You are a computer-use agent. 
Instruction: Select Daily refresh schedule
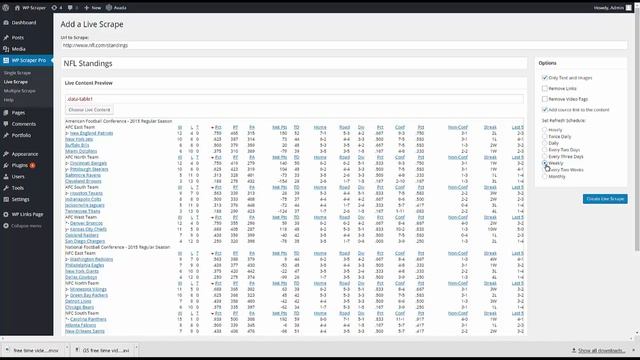click(544, 143)
